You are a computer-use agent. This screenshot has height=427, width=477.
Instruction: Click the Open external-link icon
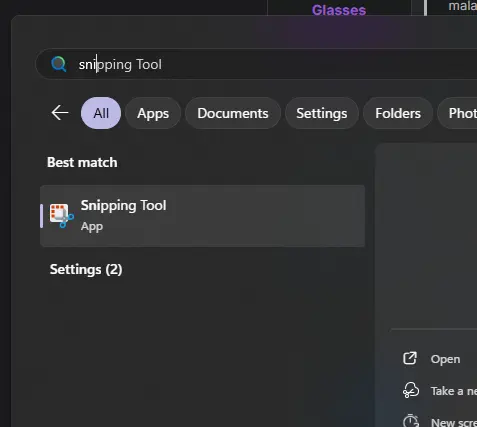[x=410, y=359]
